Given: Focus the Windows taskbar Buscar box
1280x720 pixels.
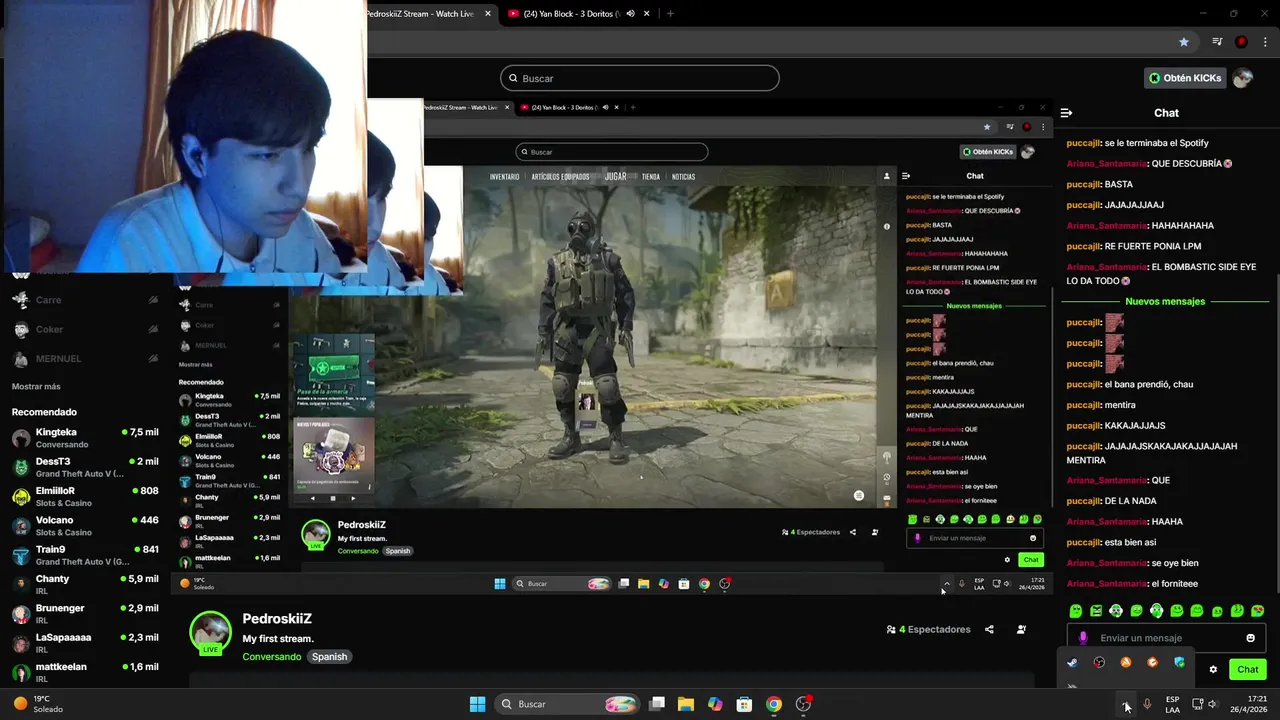Looking at the screenshot, I should [567, 704].
